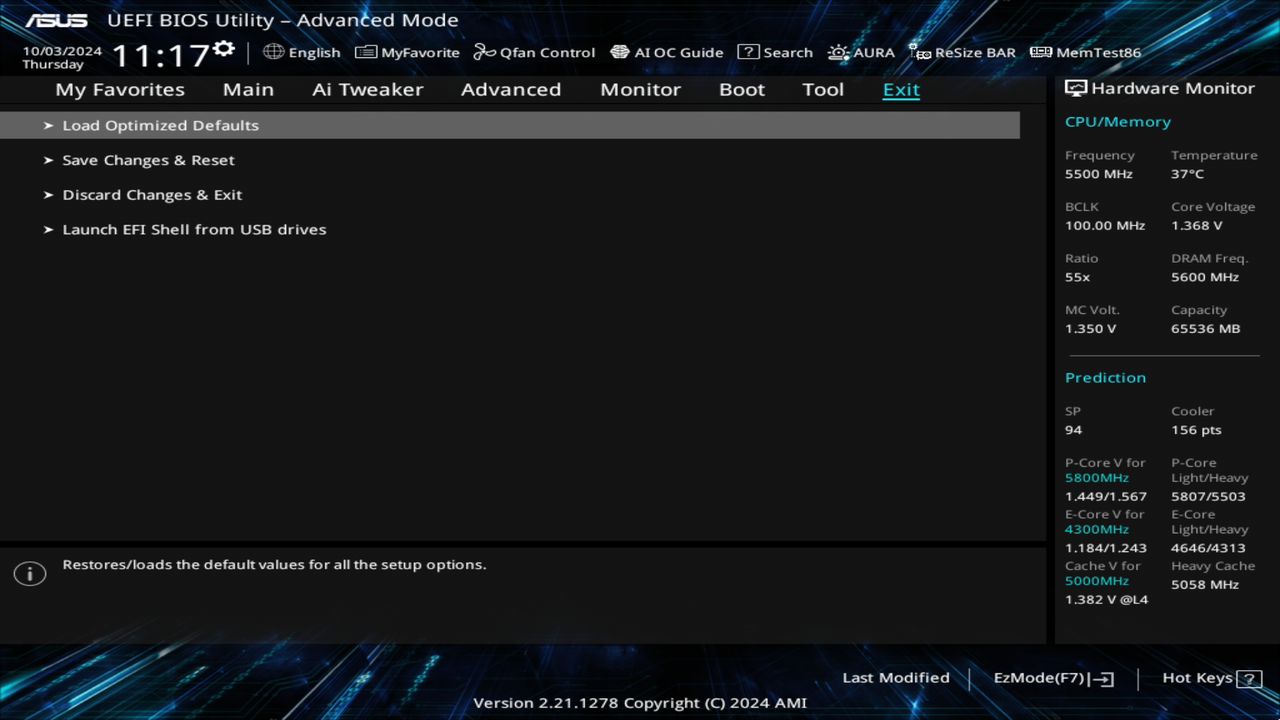This screenshot has width=1280, height=720.
Task: Open MyFavorite settings shortcut
Action: click(407, 52)
